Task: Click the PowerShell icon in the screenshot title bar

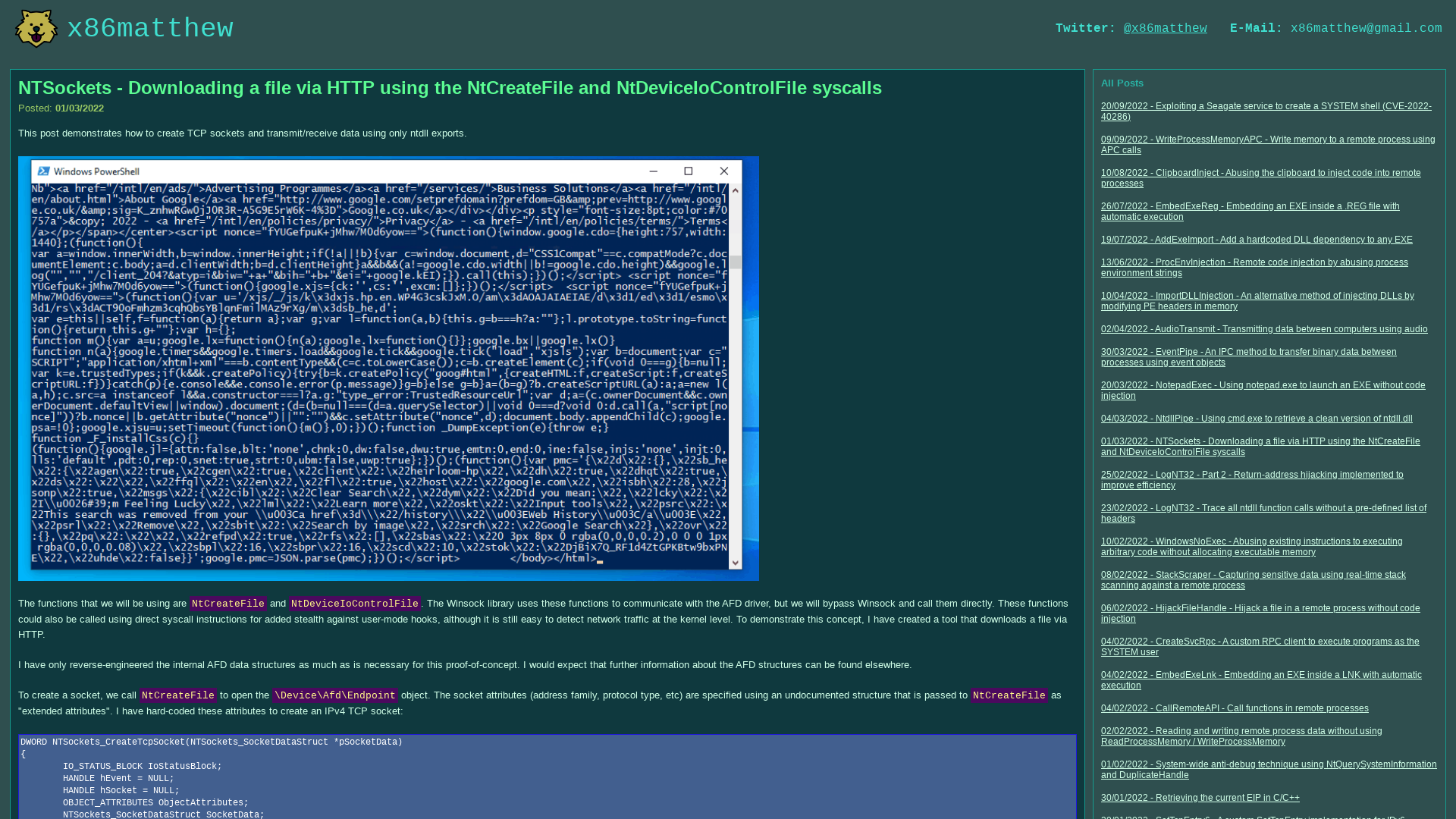Action: 44,171
